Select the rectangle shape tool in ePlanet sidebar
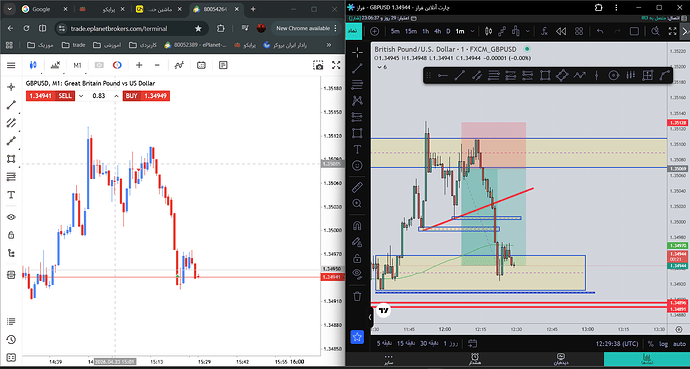This screenshot has height=369, width=690. [x=11, y=159]
